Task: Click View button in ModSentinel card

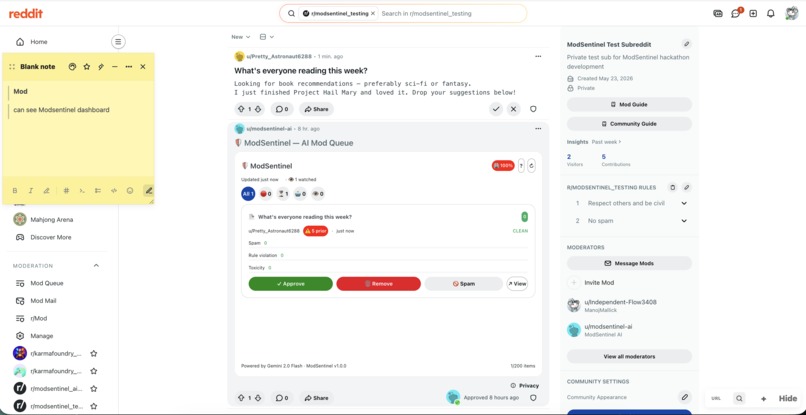Action: pos(517,284)
